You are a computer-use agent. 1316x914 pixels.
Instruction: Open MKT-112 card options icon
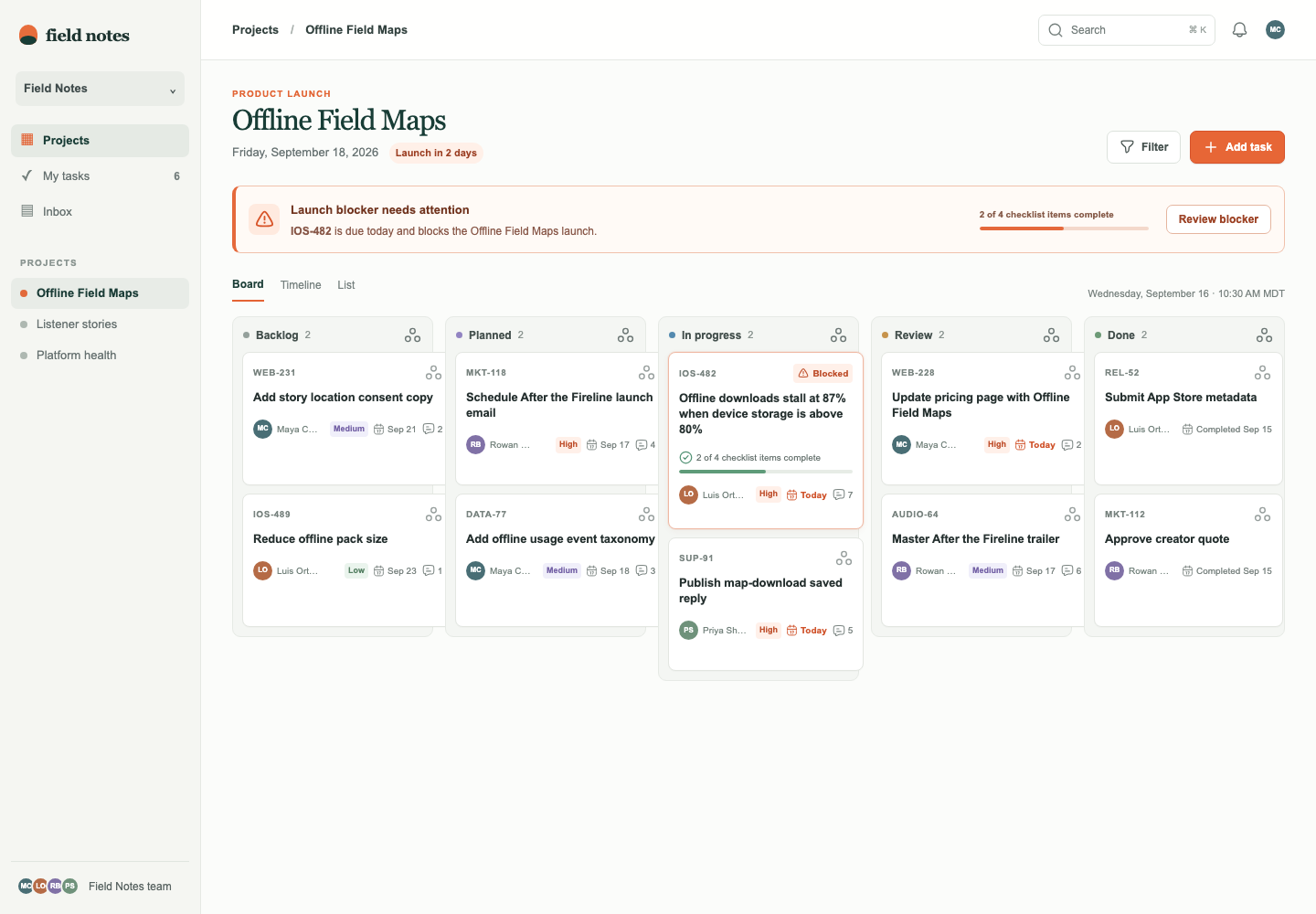pyautogui.click(x=1262, y=515)
